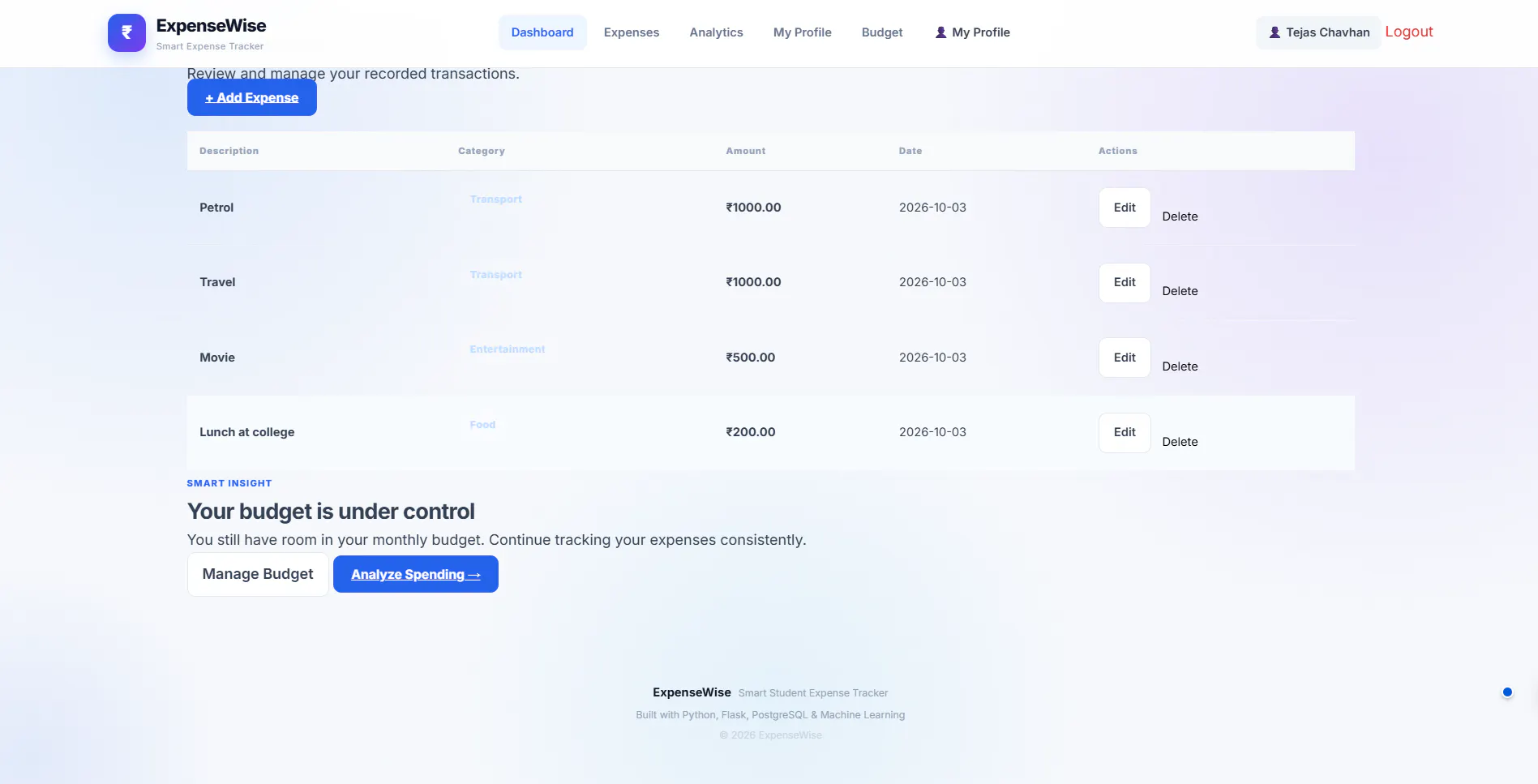Click the Date column header
This screenshot has width=1538, height=784.
click(x=910, y=151)
